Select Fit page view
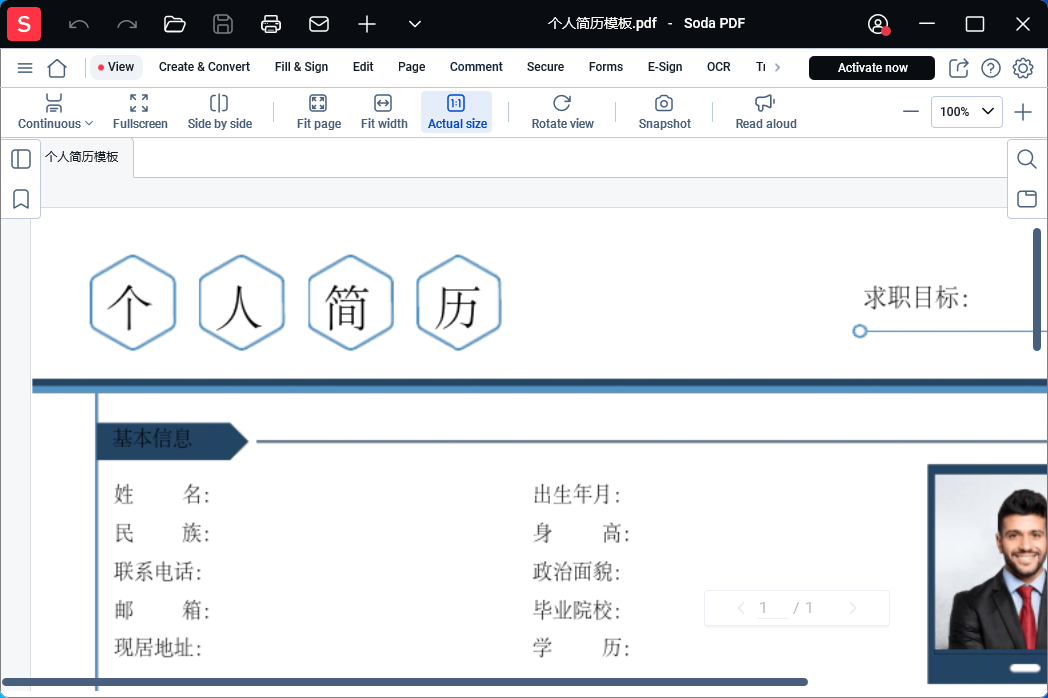The height and width of the screenshot is (698, 1048). [x=318, y=112]
